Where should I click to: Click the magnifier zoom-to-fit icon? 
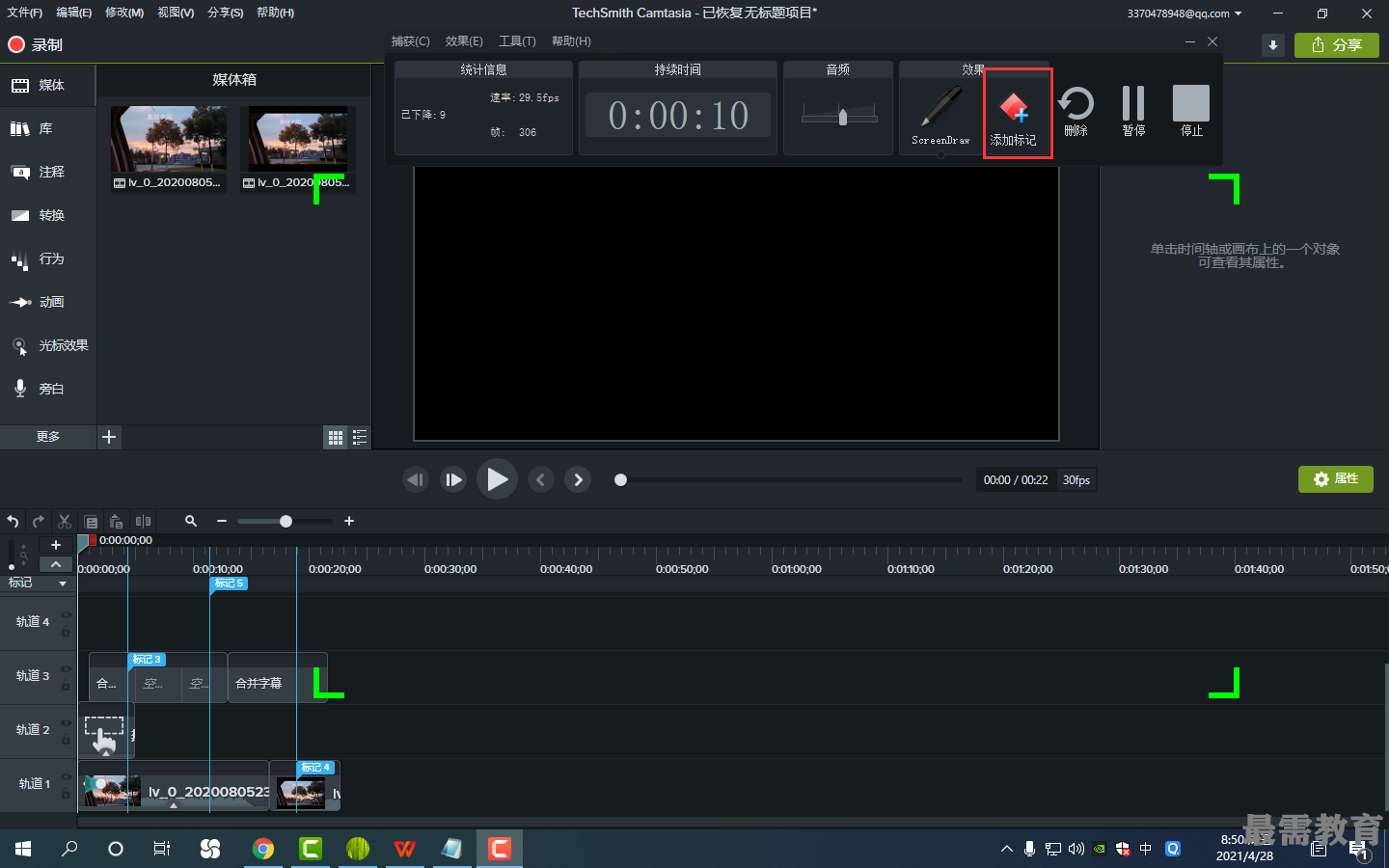[x=191, y=521]
